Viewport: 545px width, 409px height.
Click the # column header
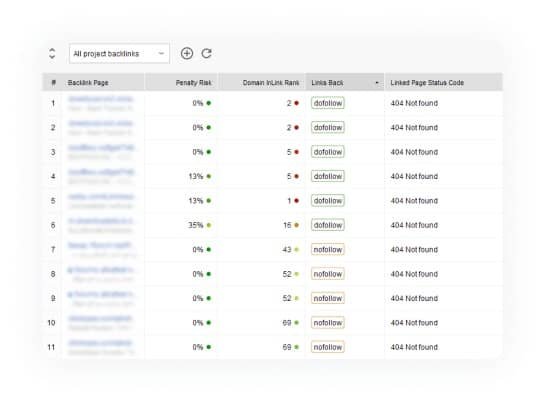click(53, 83)
